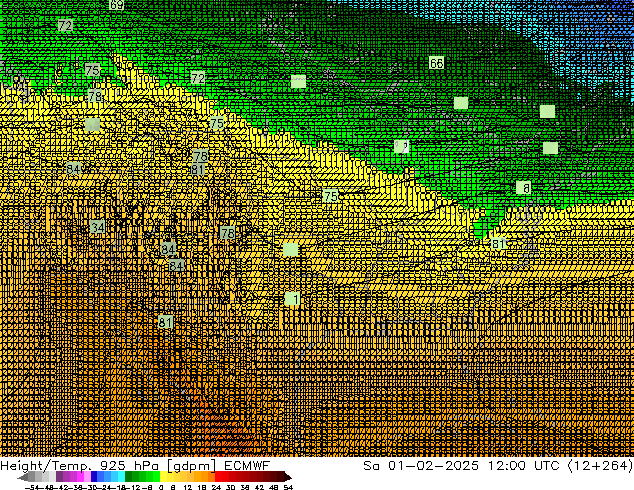Click the '66' contour height label
Image resolution: width=634 pixels, height=490 pixels.
point(436,63)
